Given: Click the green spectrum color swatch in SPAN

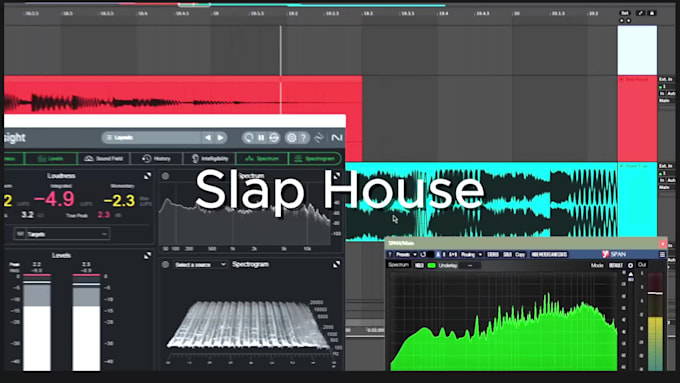Looking at the screenshot, I should (x=432, y=265).
